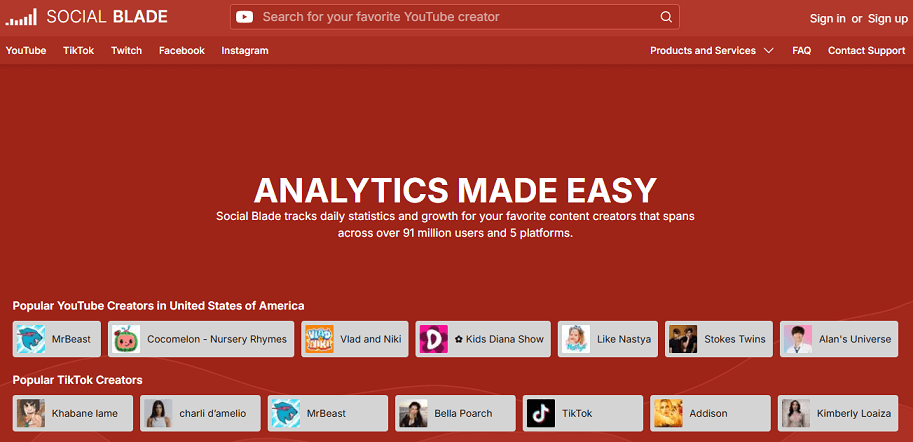The width and height of the screenshot is (913, 442).
Task: Focus the YouTube creator search field
Action: tap(455, 17)
